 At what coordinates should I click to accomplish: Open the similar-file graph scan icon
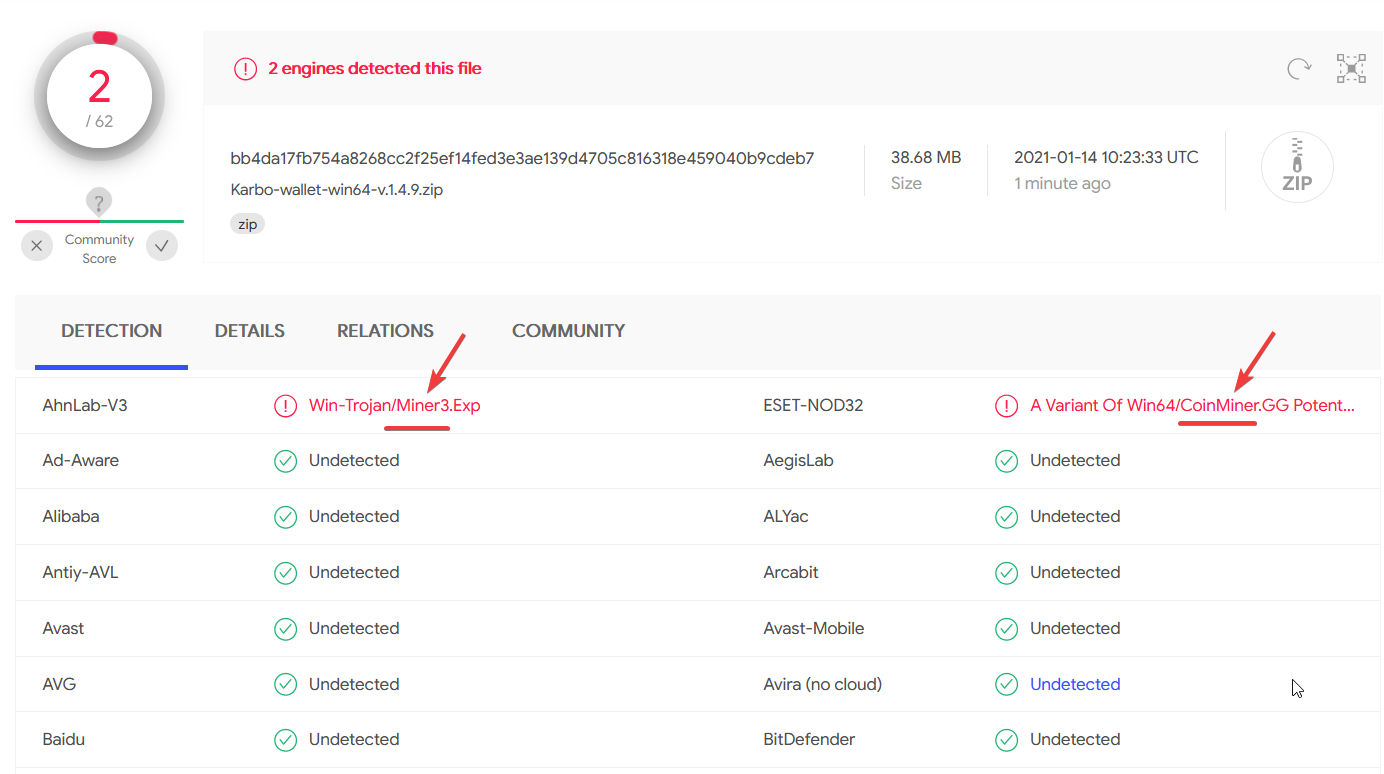coord(1351,68)
